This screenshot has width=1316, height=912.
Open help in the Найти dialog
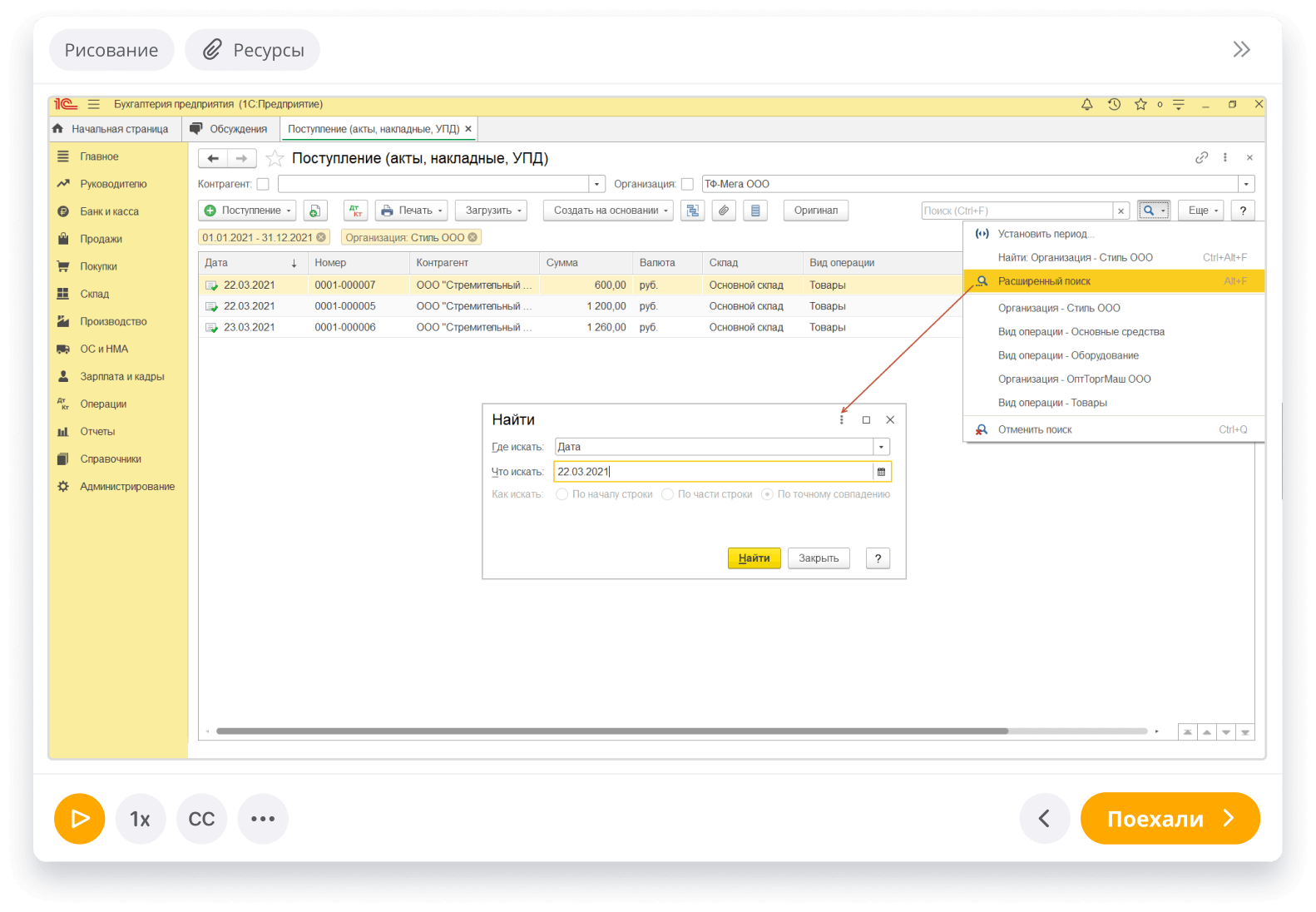[x=878, y=558]
